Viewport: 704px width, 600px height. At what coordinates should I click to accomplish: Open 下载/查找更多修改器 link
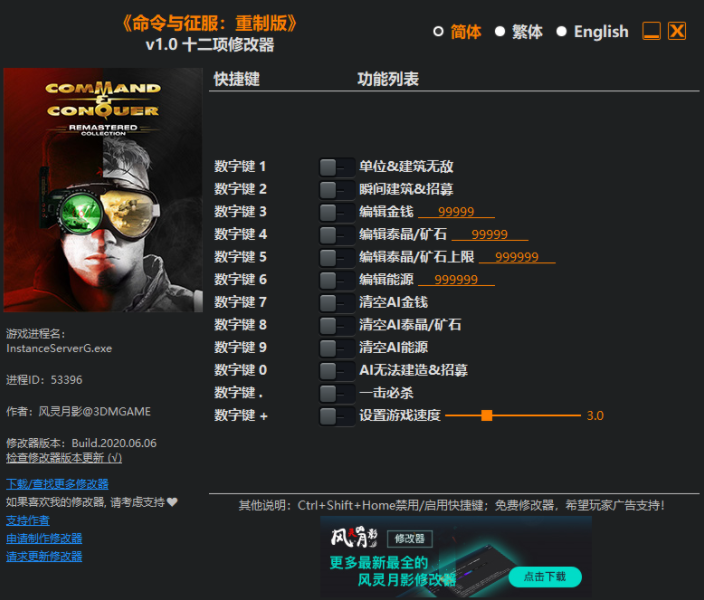[x=57, y=484]
